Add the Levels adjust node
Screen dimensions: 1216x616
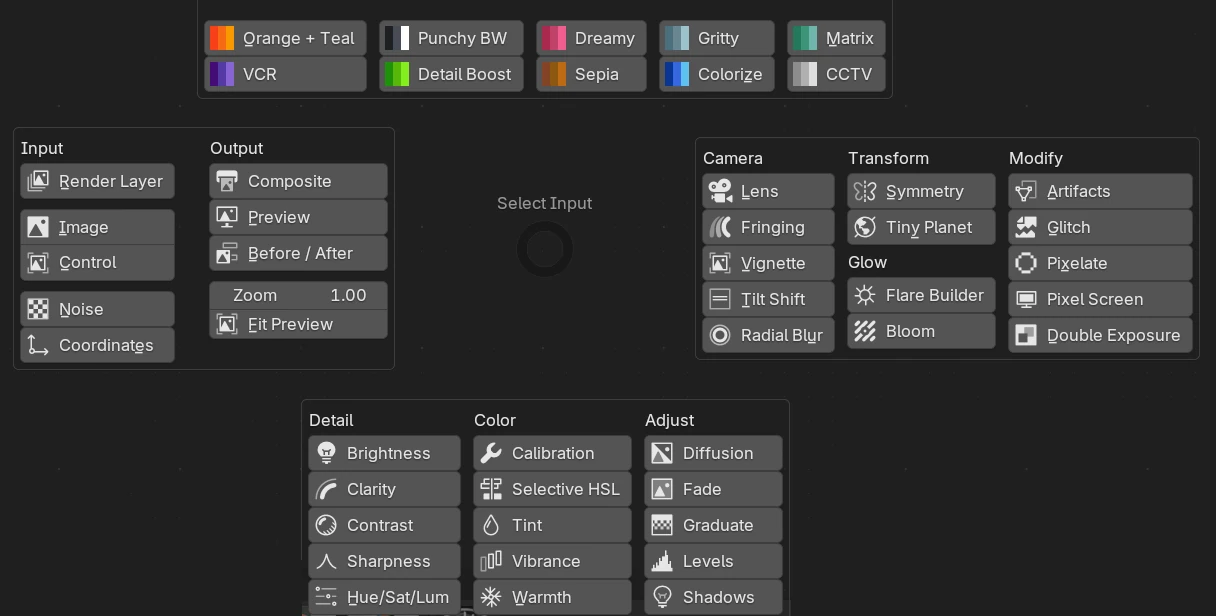(713, 561)
